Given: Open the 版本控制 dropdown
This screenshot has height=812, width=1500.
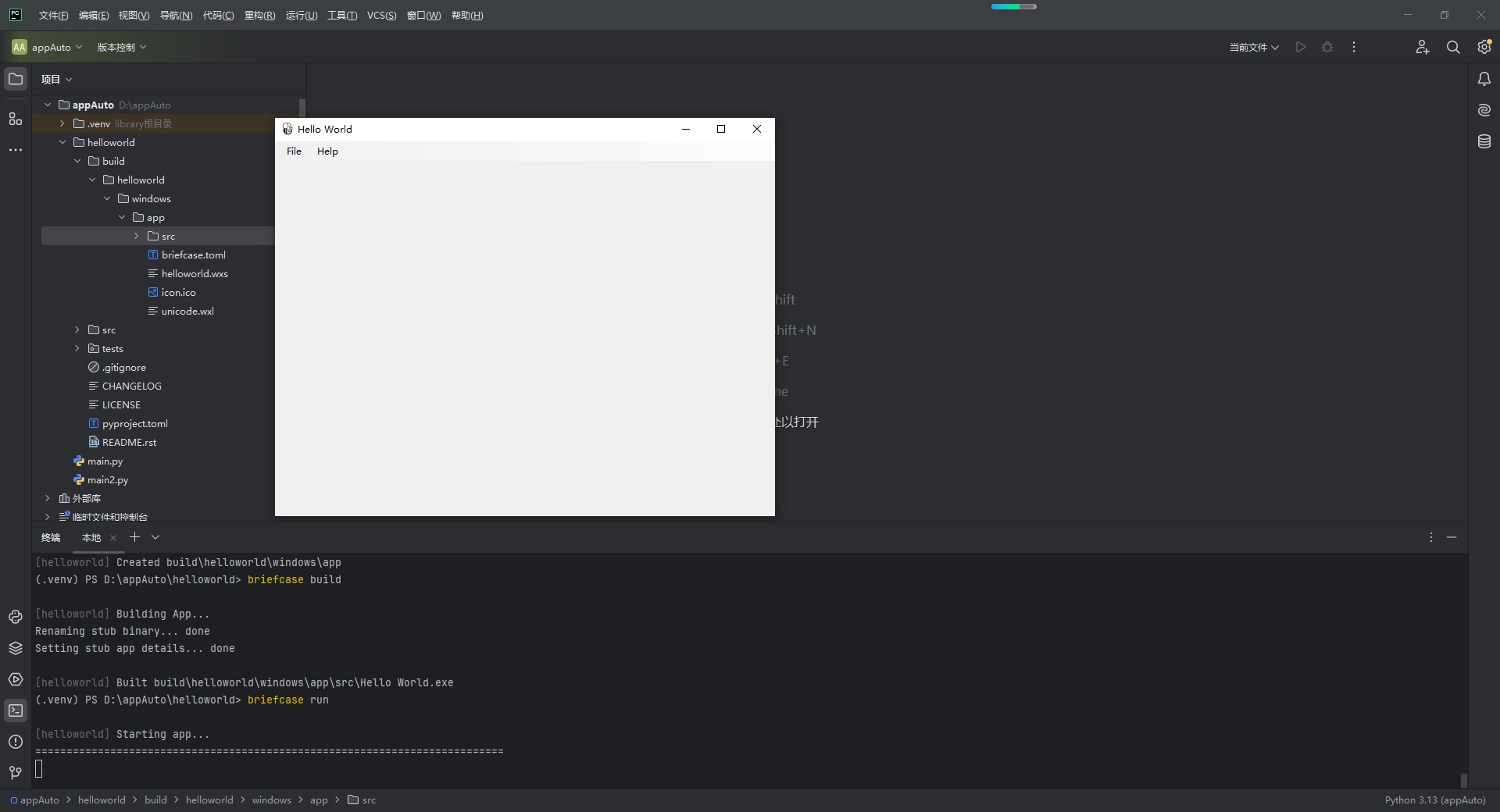Looking at the screenshot, I should pos(122,47).
